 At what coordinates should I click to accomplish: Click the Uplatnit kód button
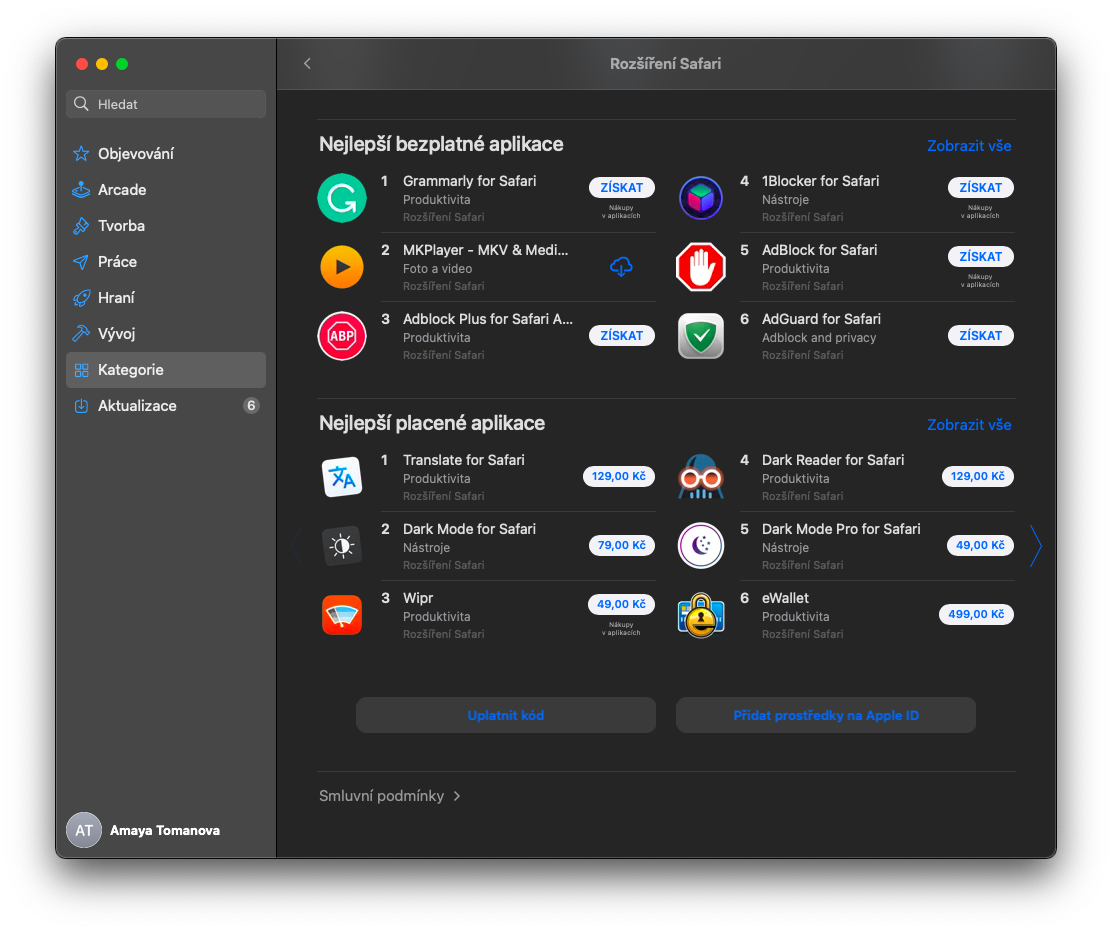(x=506, y=715)
